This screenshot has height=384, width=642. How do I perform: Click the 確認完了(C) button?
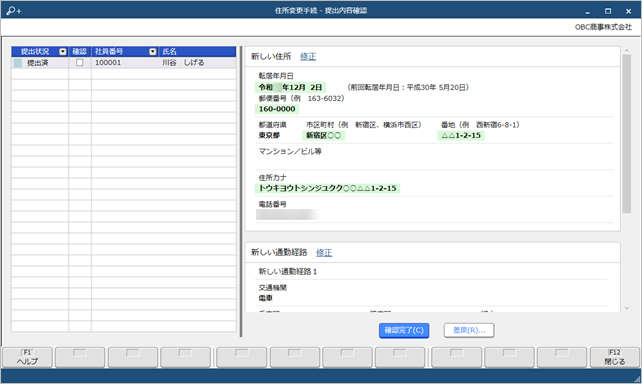click(404, 330)
